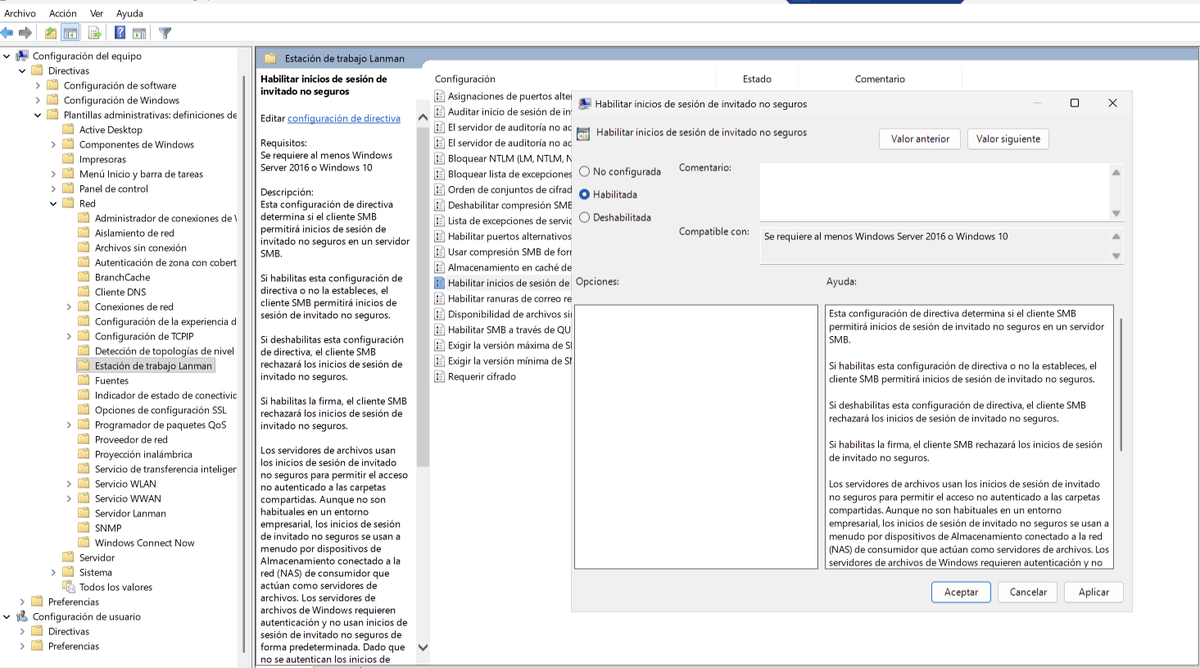
Task: Sort by the Comentario column header
Action: point(880,79)
